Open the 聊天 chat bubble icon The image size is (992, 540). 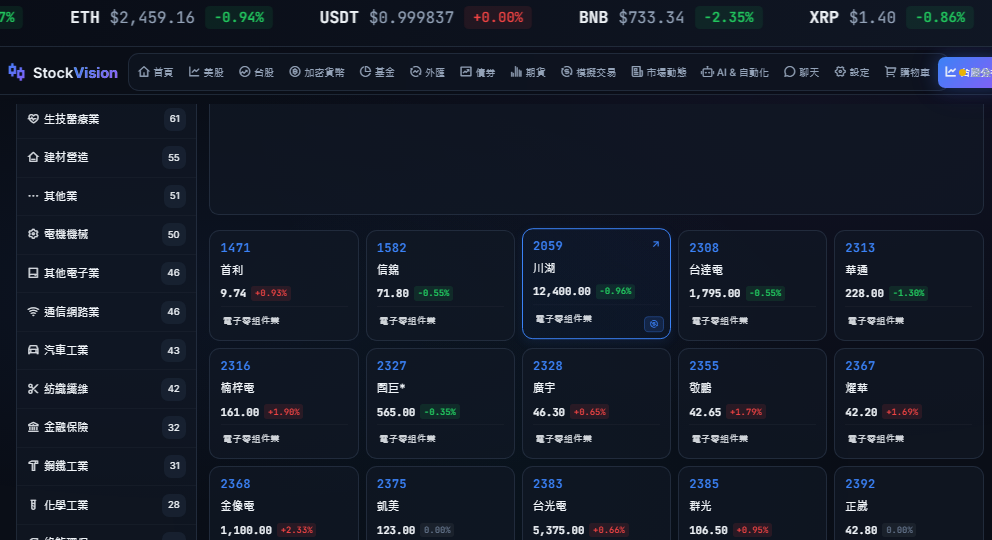coord(789,72)
